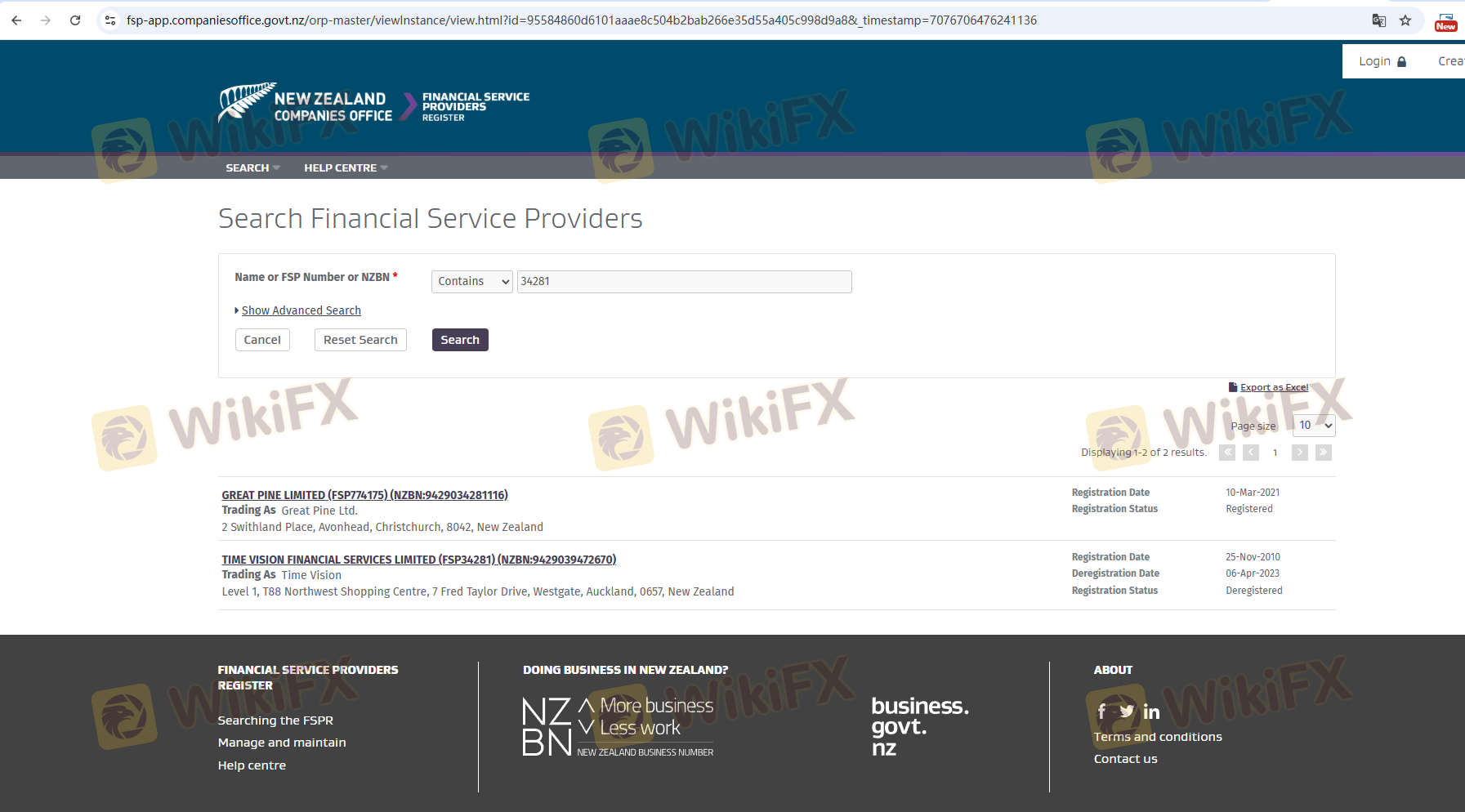Bookmark this page with star icon
The width and height of the screenshot is (1465, 812).
(1405, 20)
